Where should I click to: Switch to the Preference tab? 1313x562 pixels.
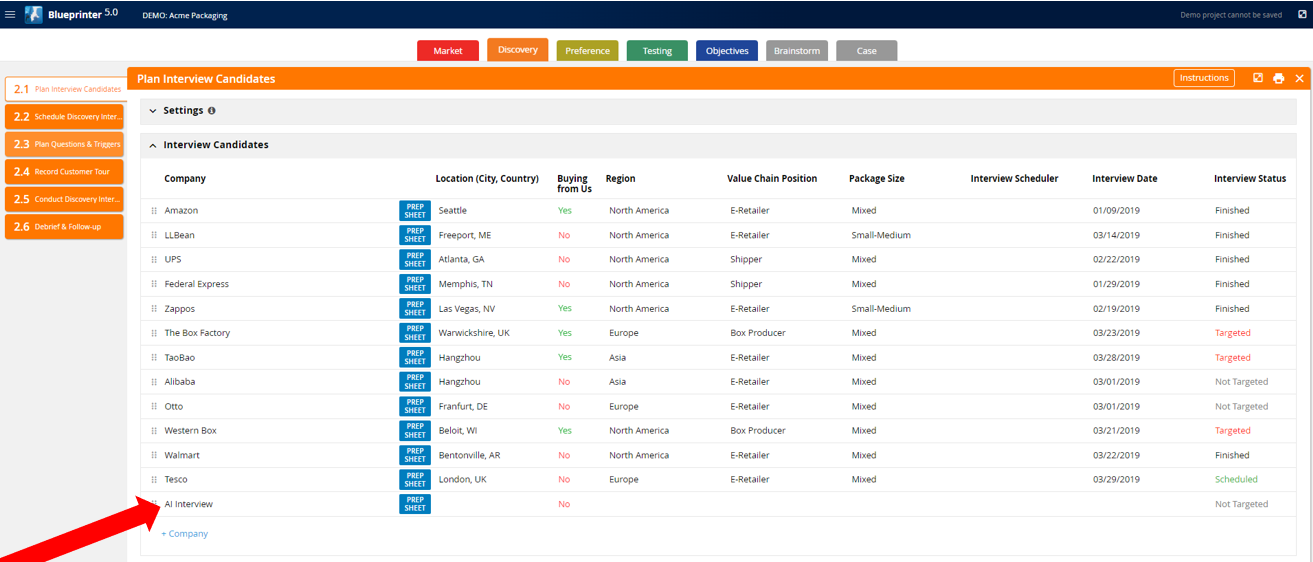588,51
